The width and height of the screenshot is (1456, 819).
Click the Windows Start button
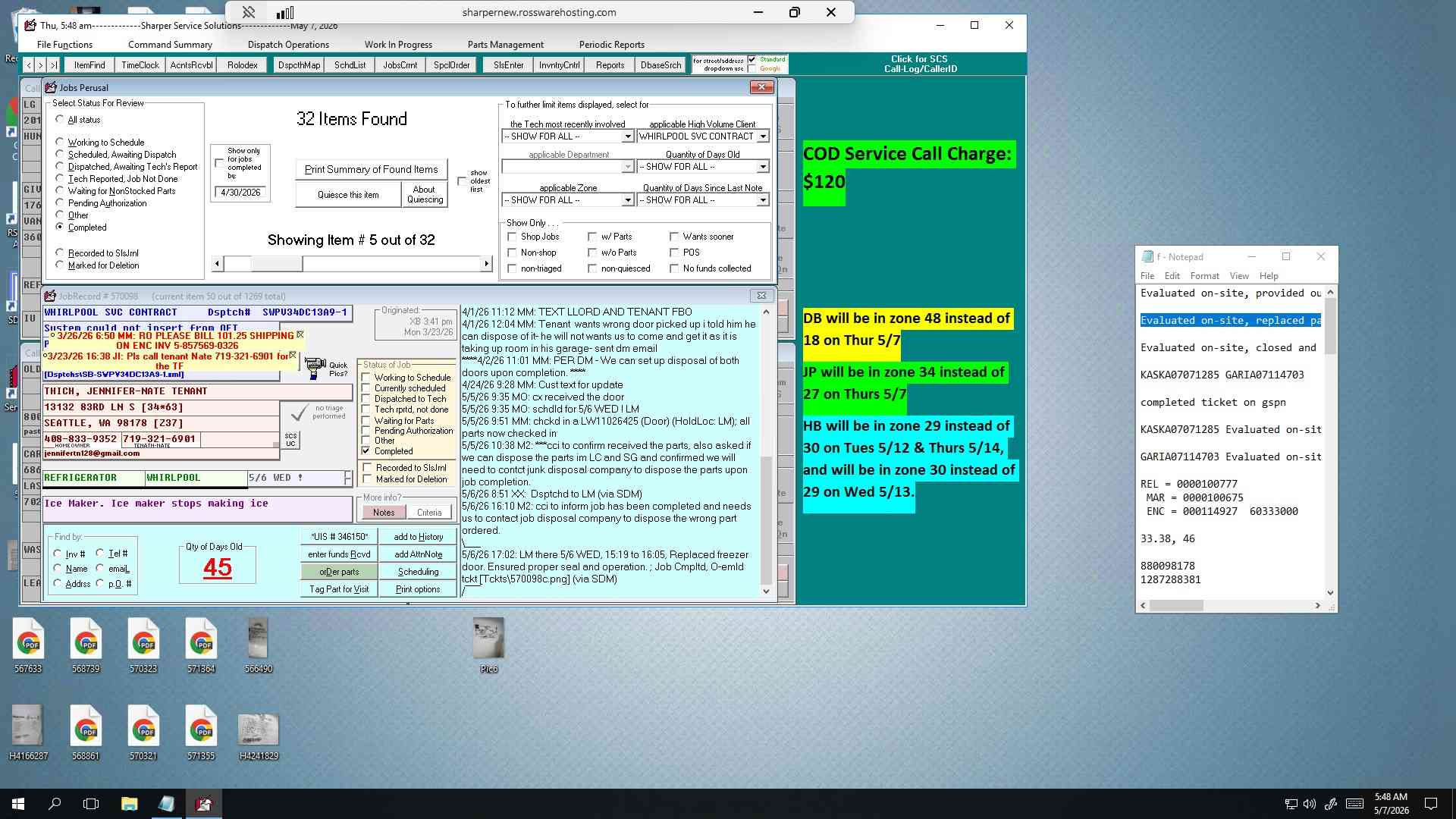coord(18,804)
